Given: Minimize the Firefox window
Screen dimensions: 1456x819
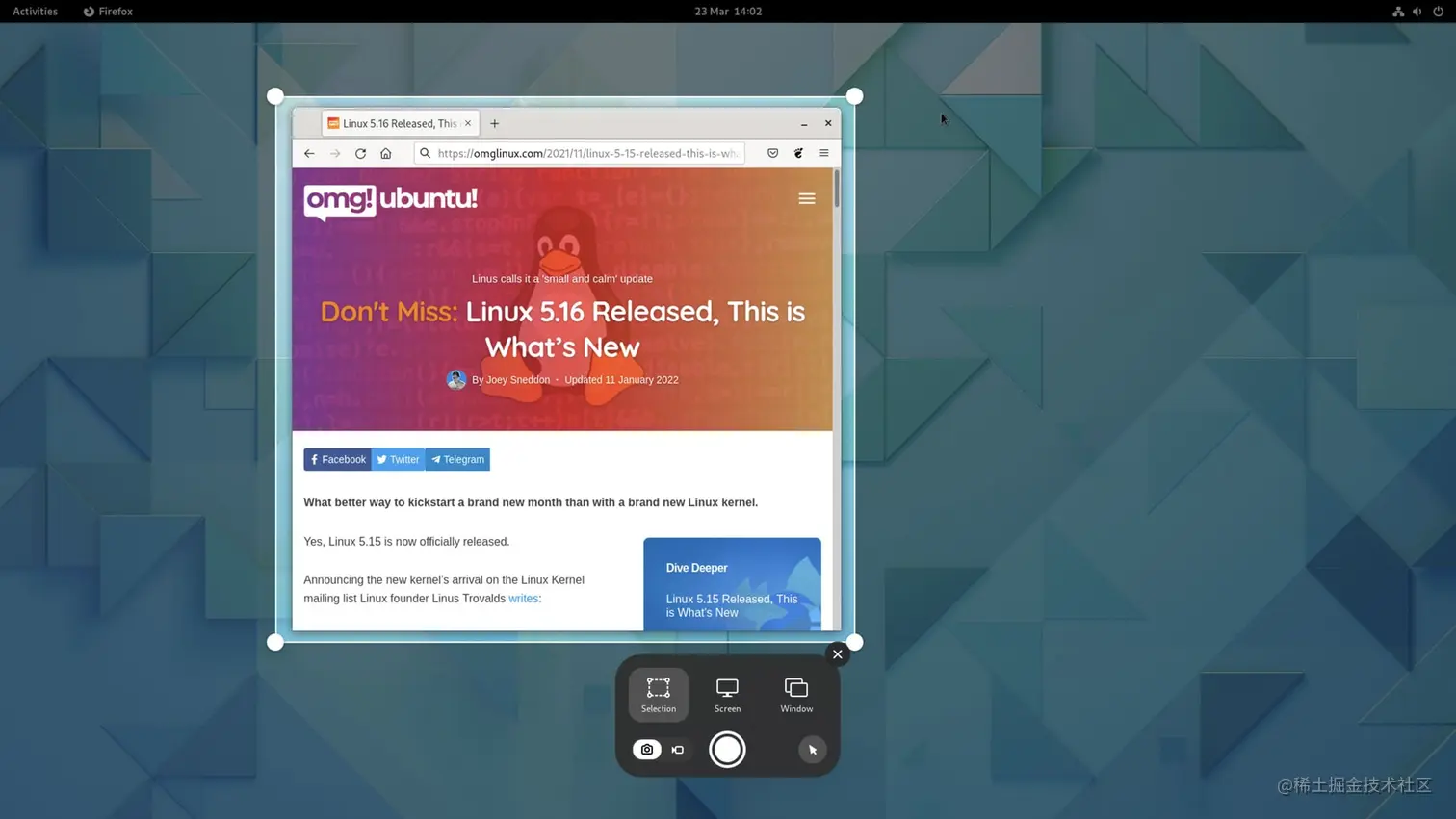Looking at the screenshot, I should 804,123.
